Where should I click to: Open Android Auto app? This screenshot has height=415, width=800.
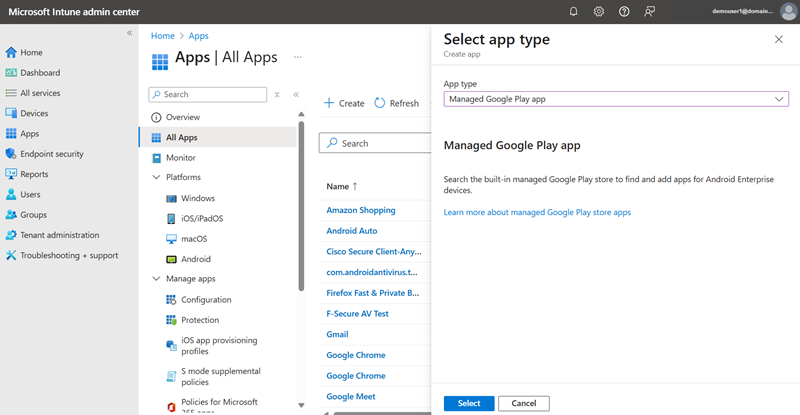(x=352, y=231)
